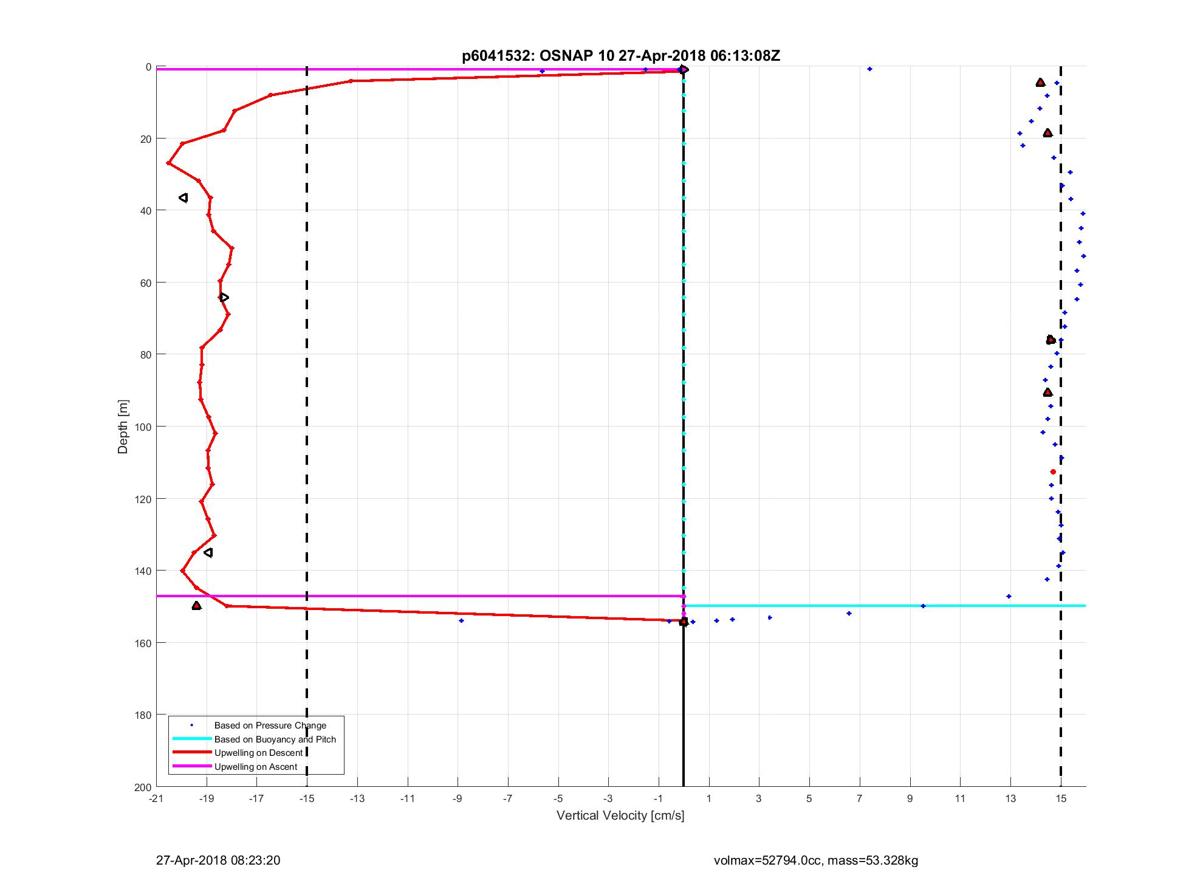Click x-axis tick label -5
Image resolution: width=1200 pixels, height=885 pixels.
pyautogui.click(x=558, y=799)
